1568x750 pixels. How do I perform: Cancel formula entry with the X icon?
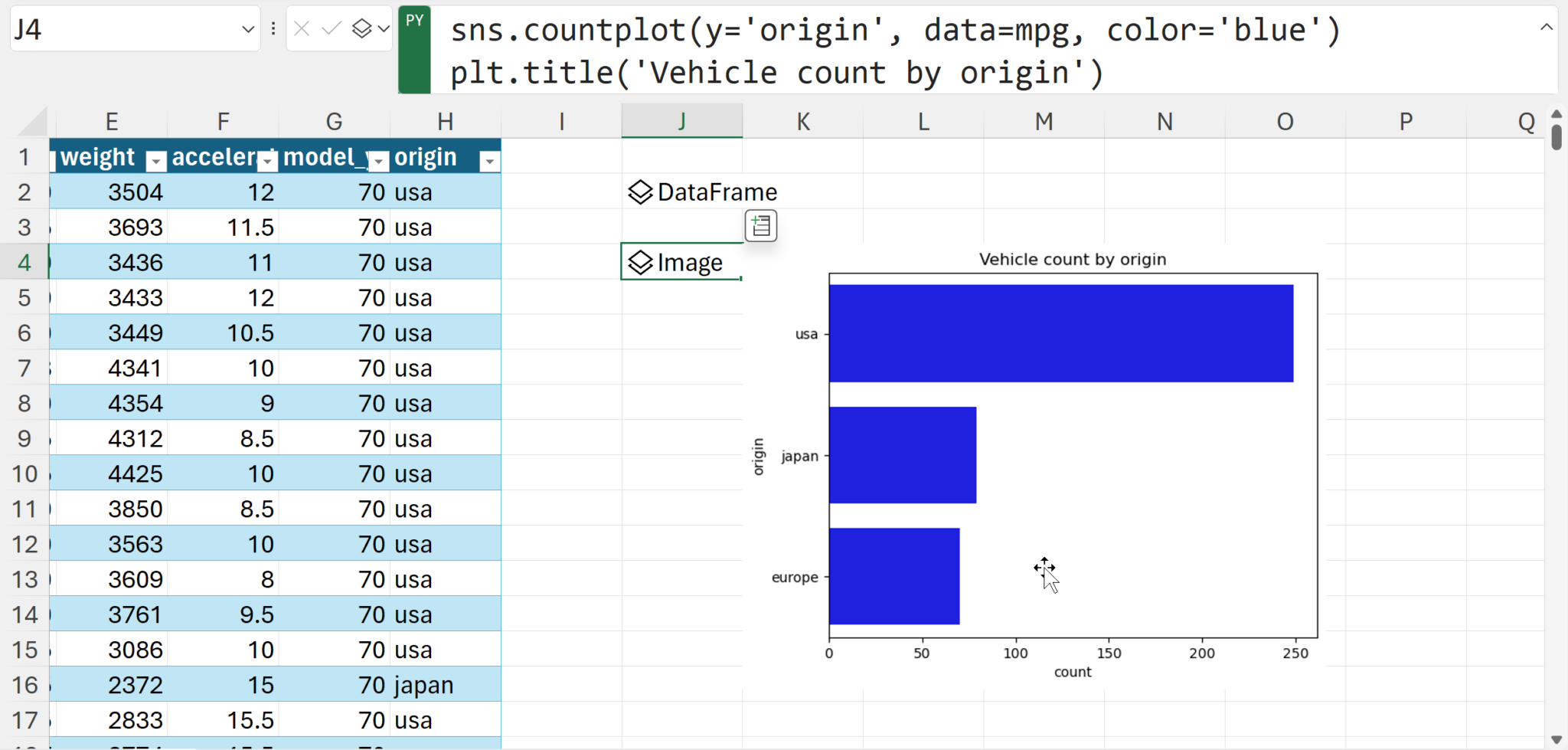(x=302, y=28)
